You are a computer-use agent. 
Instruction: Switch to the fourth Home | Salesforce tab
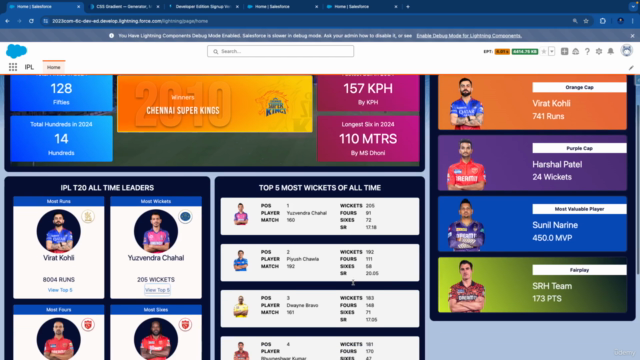[x=281, y=7]
